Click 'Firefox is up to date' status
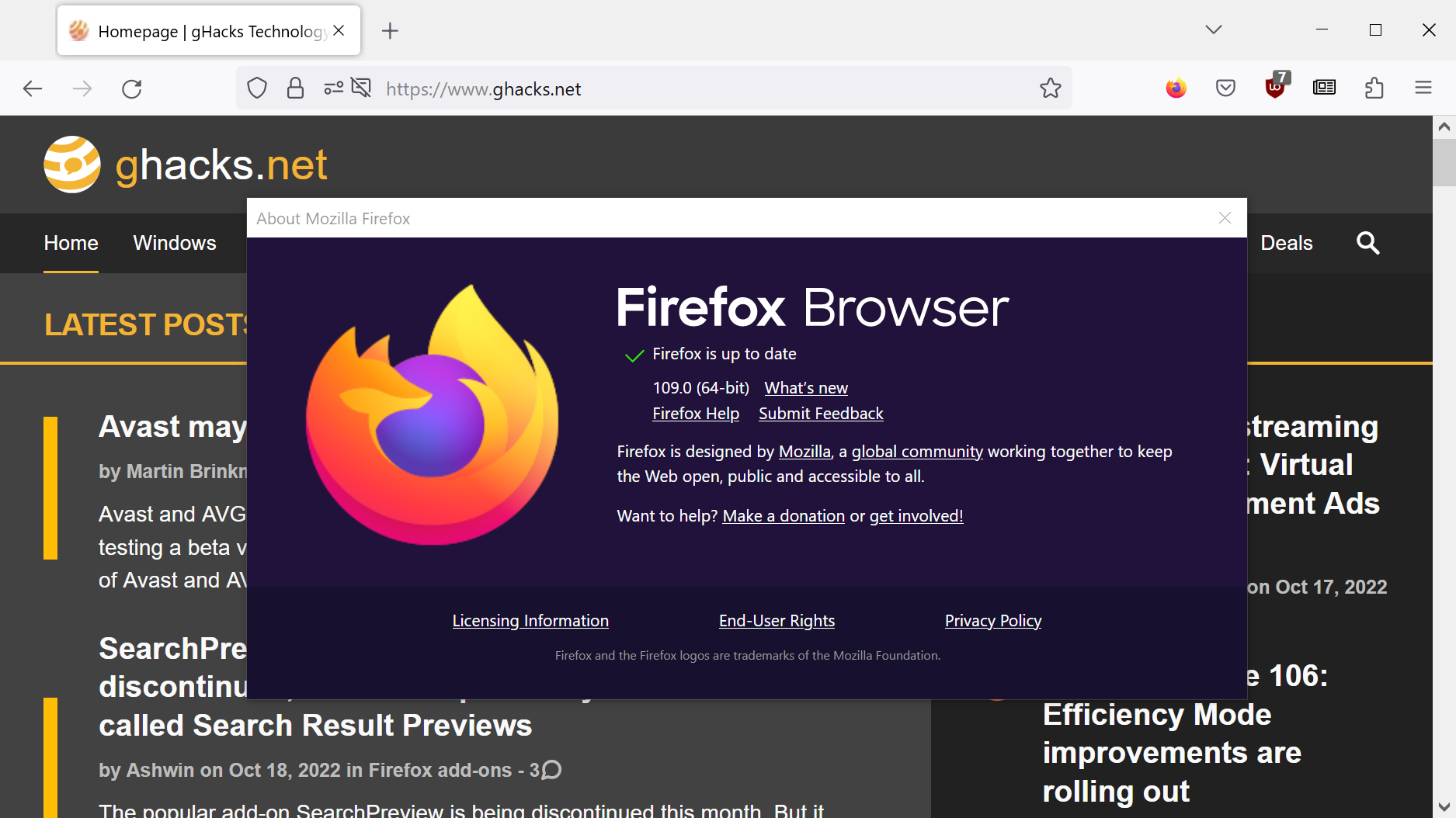The width and height of the screenshot is (1456, 818). point(725,354)
